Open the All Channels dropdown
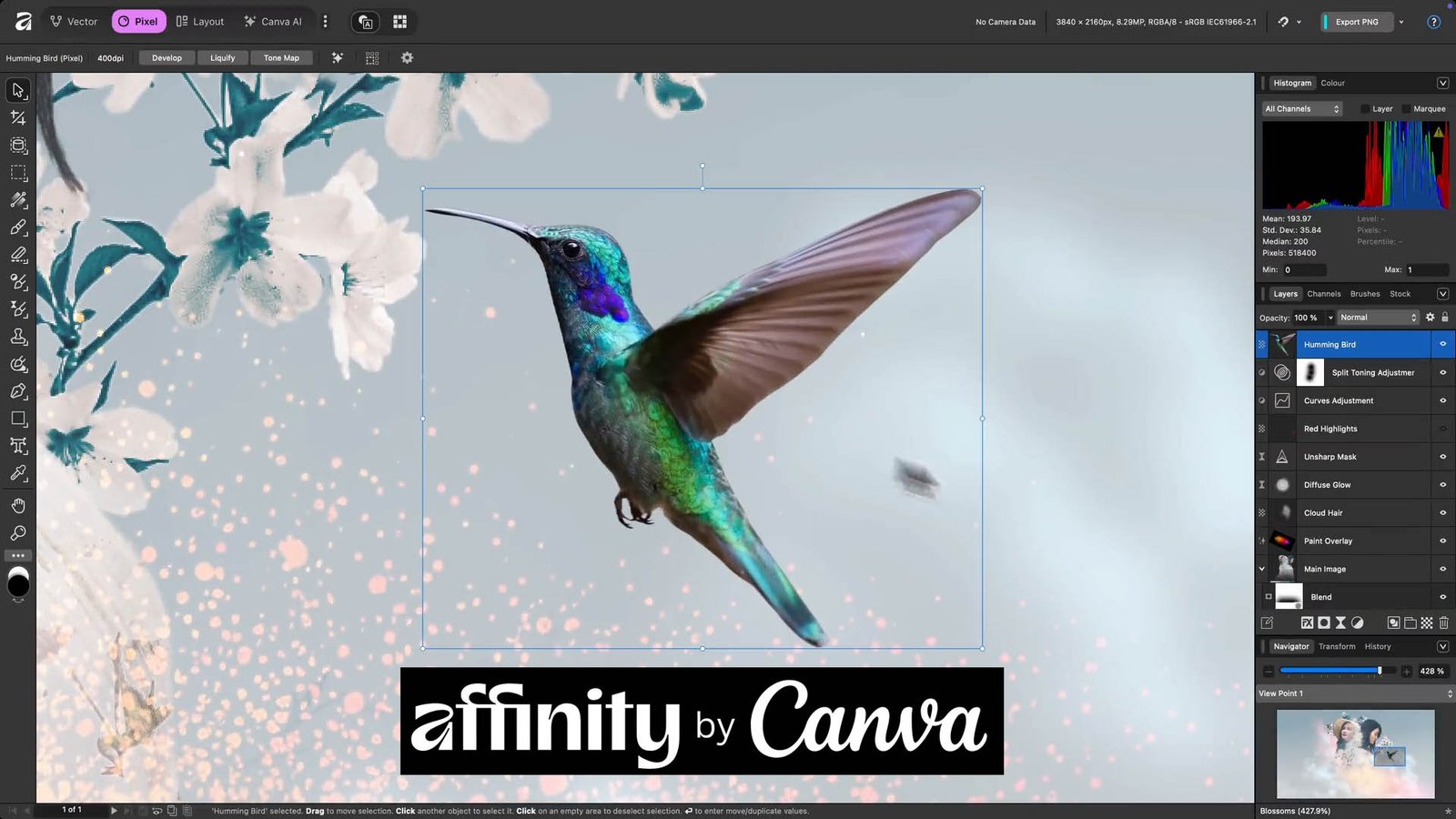 pos(1302,109)
